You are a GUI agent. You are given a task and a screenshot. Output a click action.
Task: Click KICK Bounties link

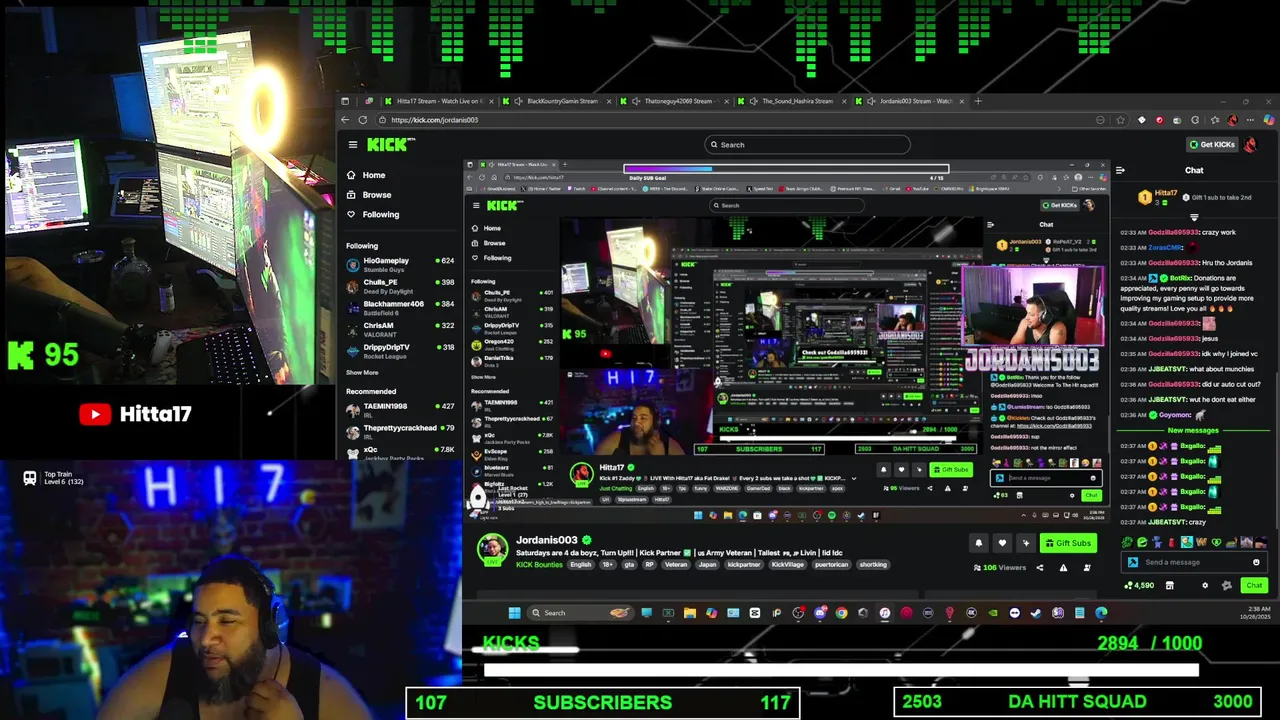tap(539, 565)
